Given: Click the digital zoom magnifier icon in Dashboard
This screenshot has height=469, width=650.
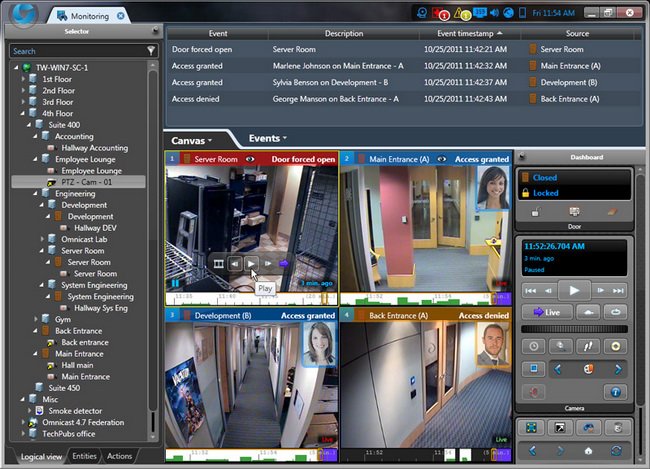Looking at the screenshot, I should pos(561,346).
